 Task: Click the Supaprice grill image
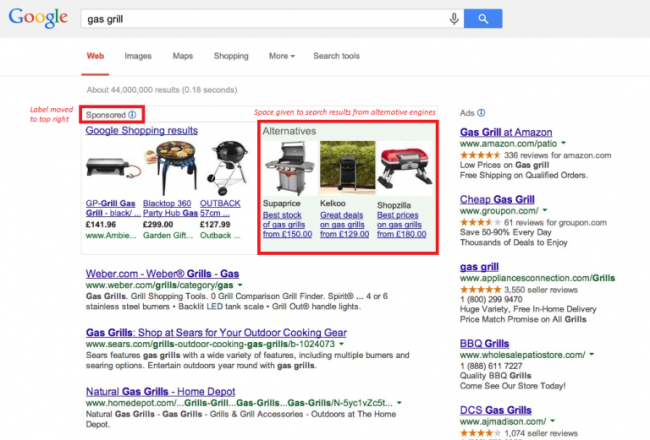click(289, 168)
